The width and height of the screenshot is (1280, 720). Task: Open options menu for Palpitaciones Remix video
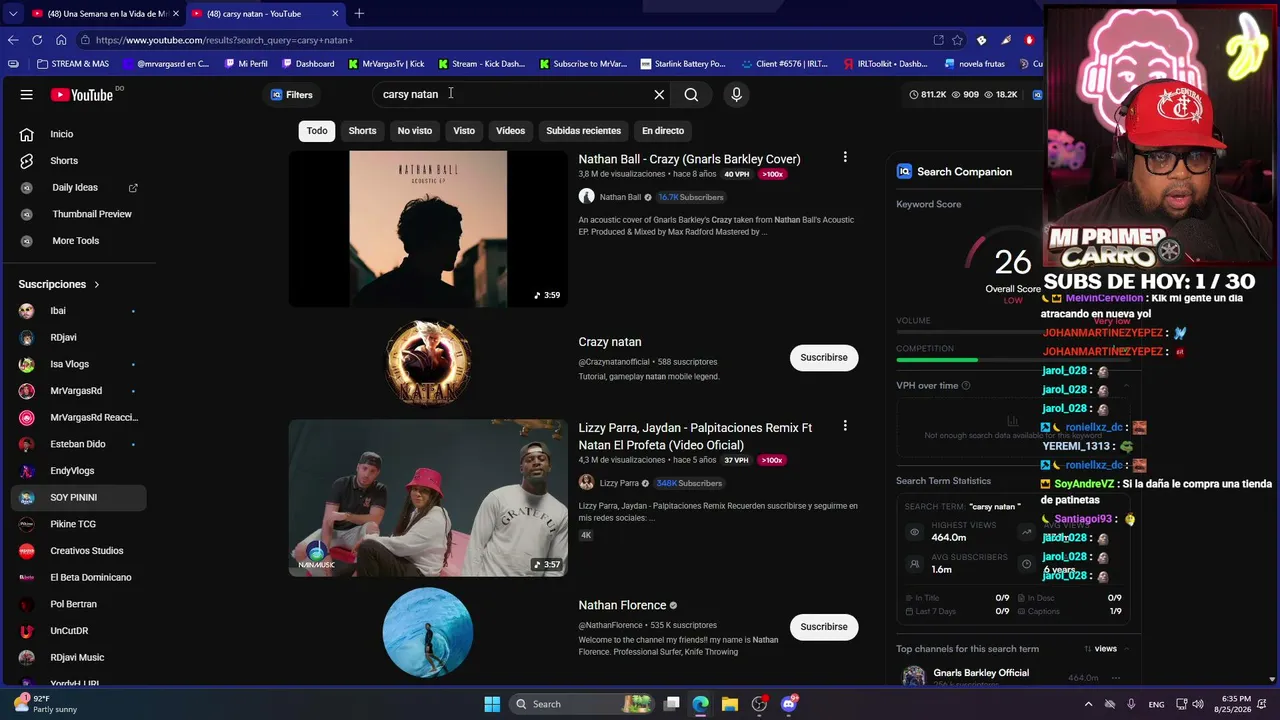(845, 426)
